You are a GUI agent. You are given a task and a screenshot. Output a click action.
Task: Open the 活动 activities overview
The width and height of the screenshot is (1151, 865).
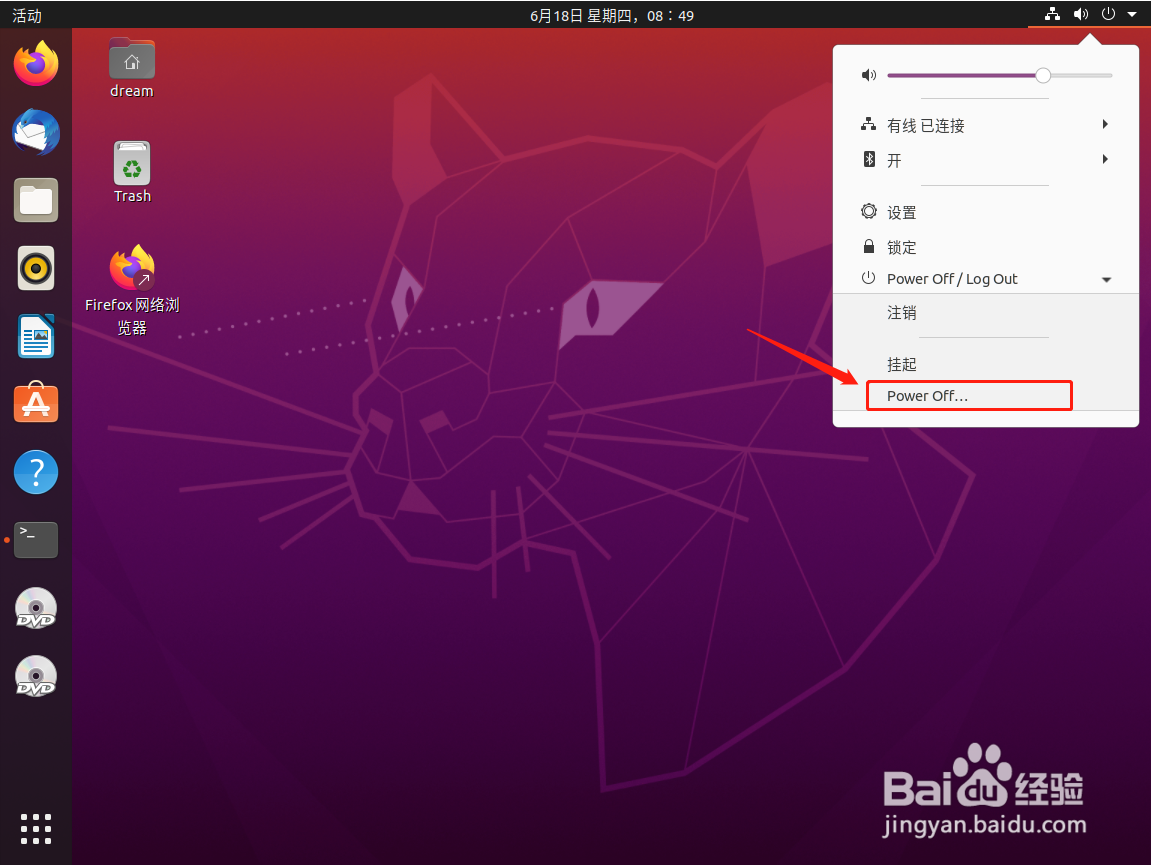tap(27, 15)
